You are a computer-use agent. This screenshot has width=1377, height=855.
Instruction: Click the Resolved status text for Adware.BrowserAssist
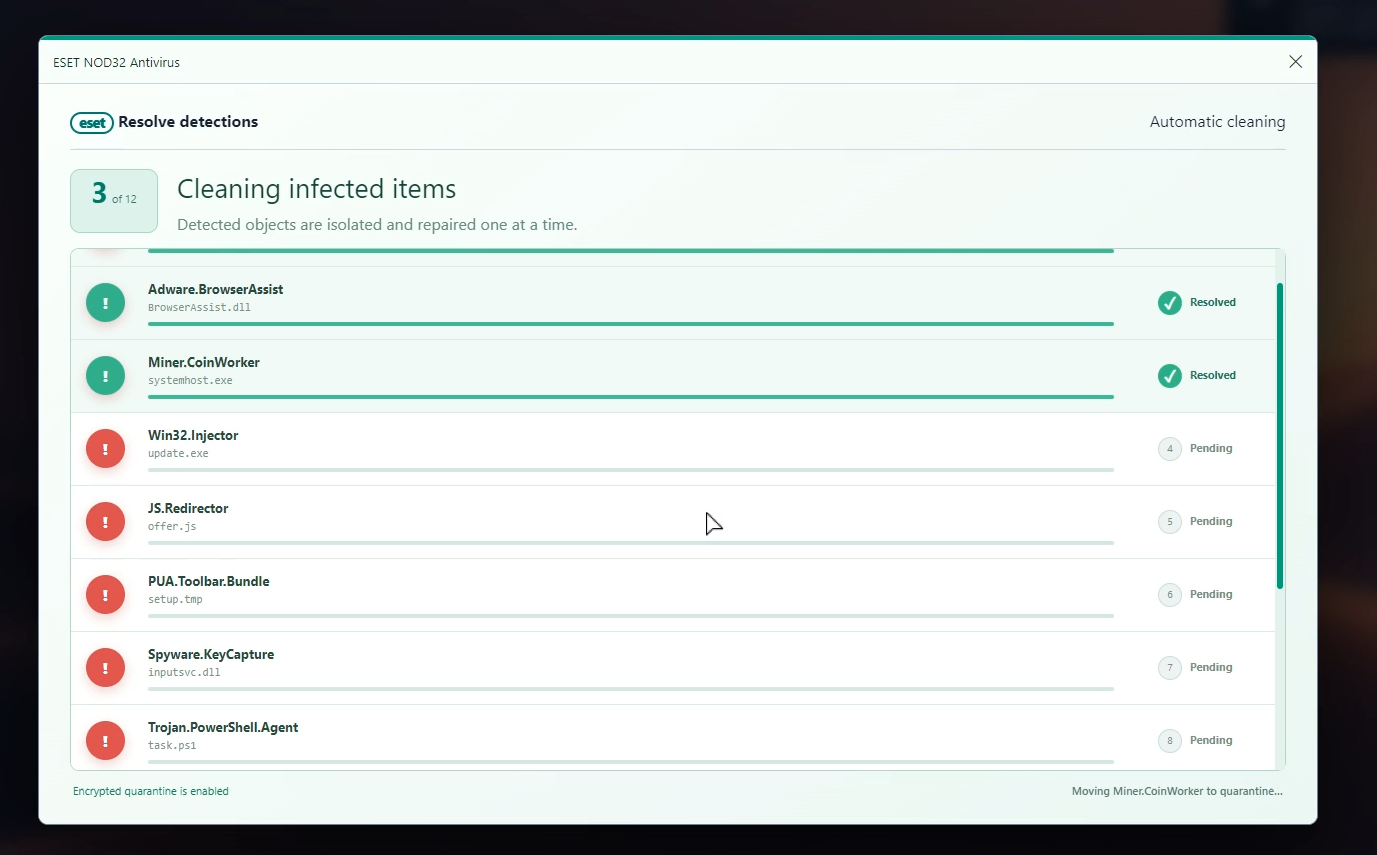(x=1213, y=303)
